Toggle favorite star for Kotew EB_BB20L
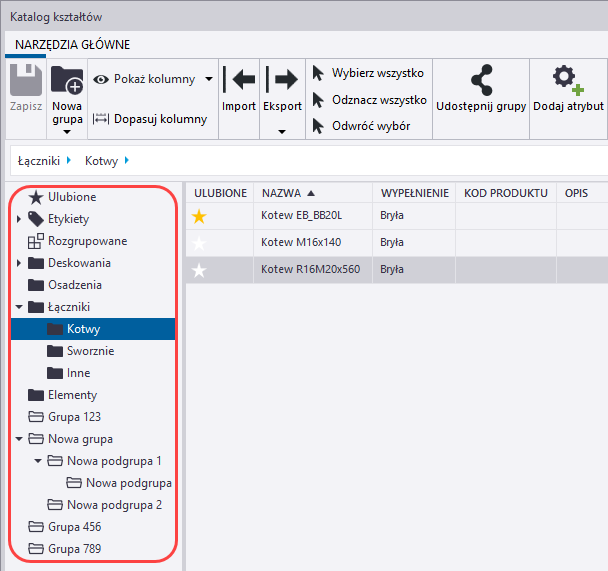Viewport: 608px width, 571px height. click(x=200, y=215)
